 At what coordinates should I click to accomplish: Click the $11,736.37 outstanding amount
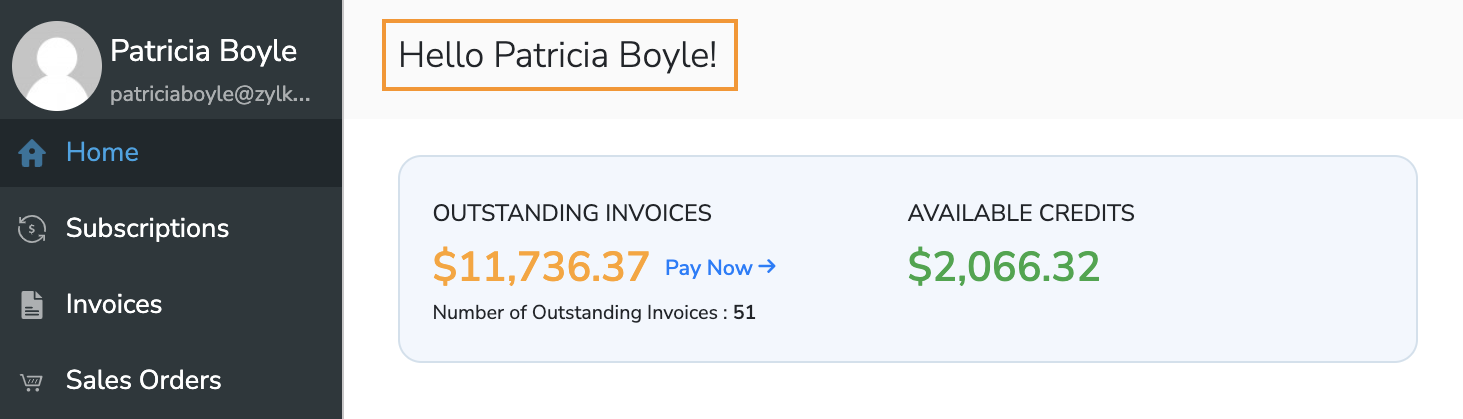coord(541,267)
